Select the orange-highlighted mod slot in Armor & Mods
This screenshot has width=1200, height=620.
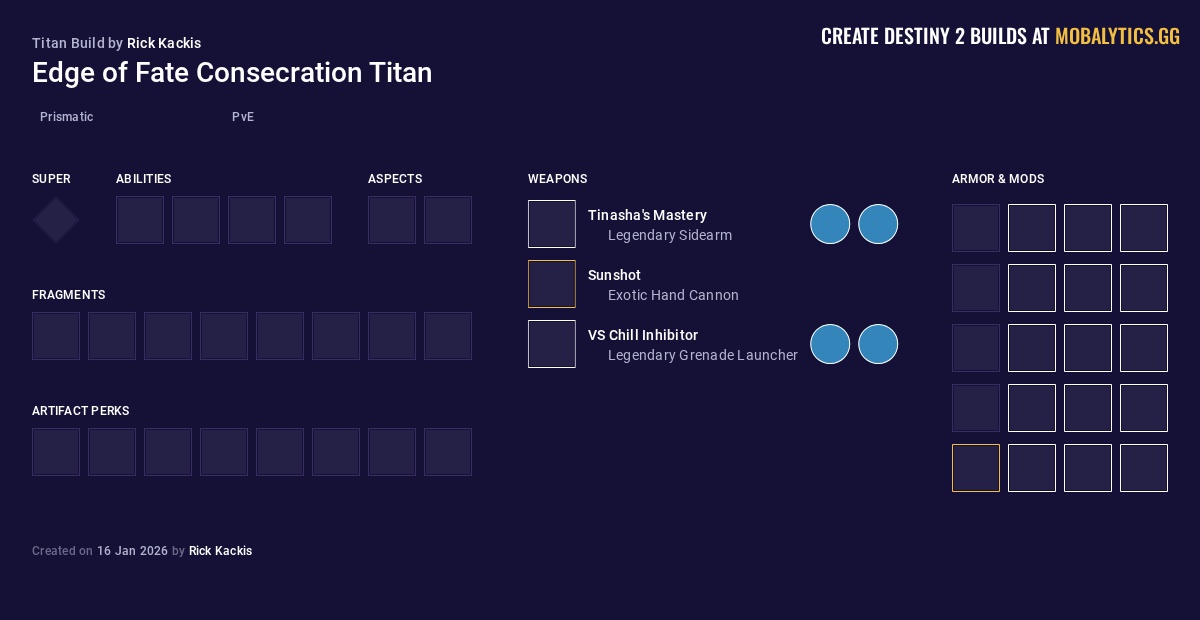[976, 468]
